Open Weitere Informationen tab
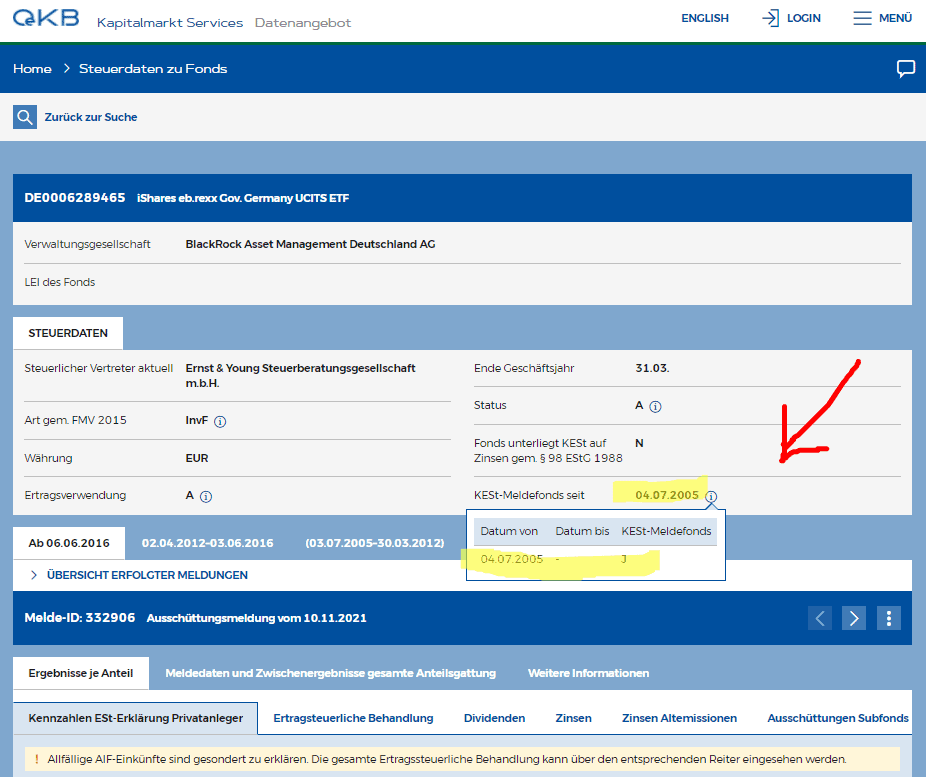 click(589, 673)
